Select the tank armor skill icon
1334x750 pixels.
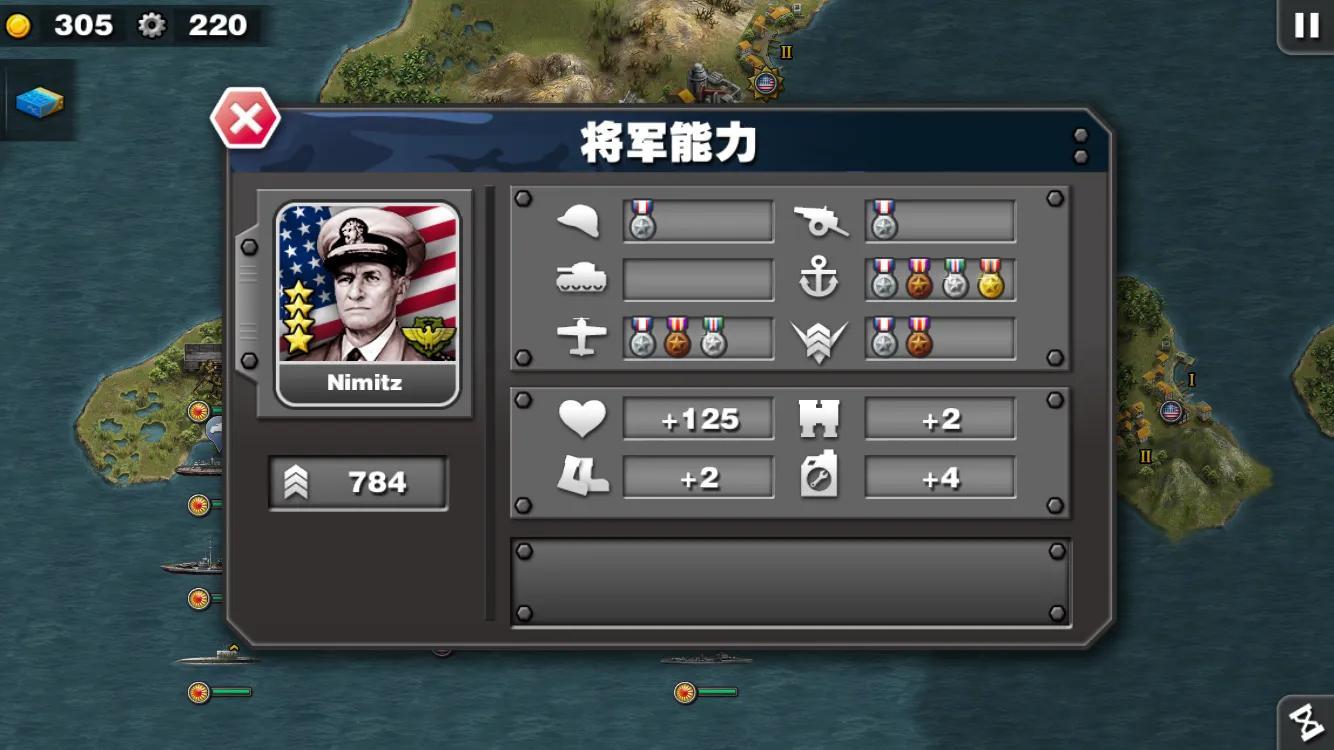(580, 280)
